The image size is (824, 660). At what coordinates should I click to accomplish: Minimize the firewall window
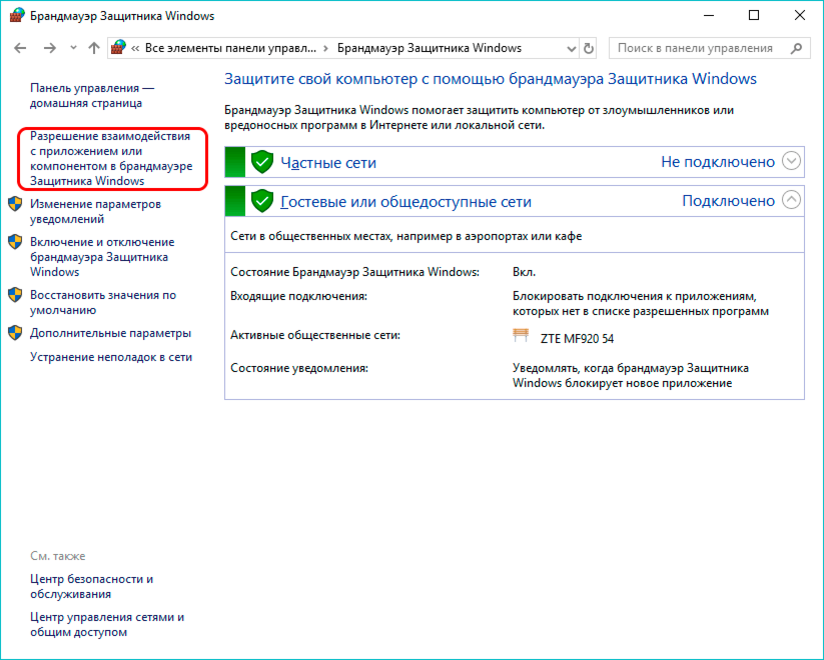709,15
